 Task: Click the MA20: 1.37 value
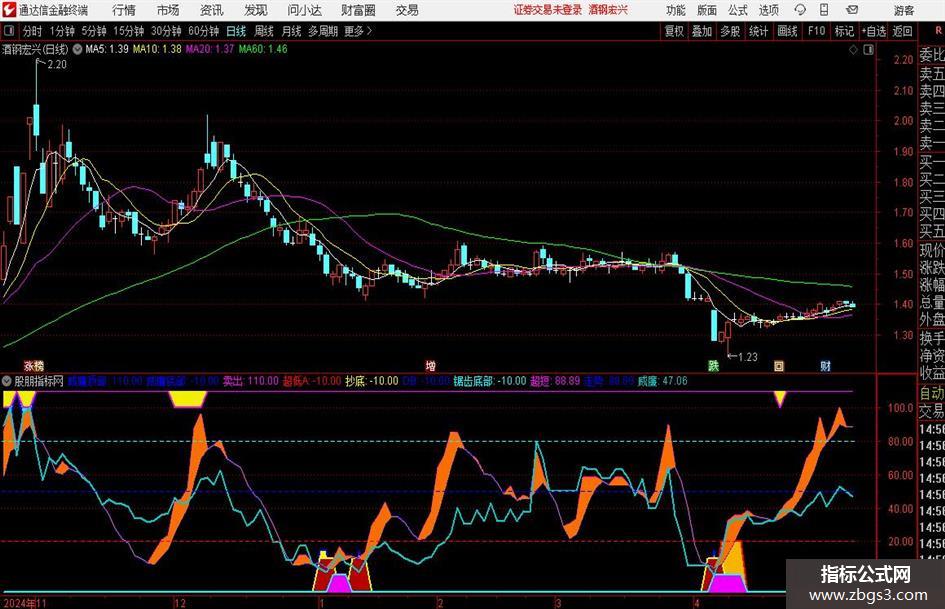coord(209,49)
